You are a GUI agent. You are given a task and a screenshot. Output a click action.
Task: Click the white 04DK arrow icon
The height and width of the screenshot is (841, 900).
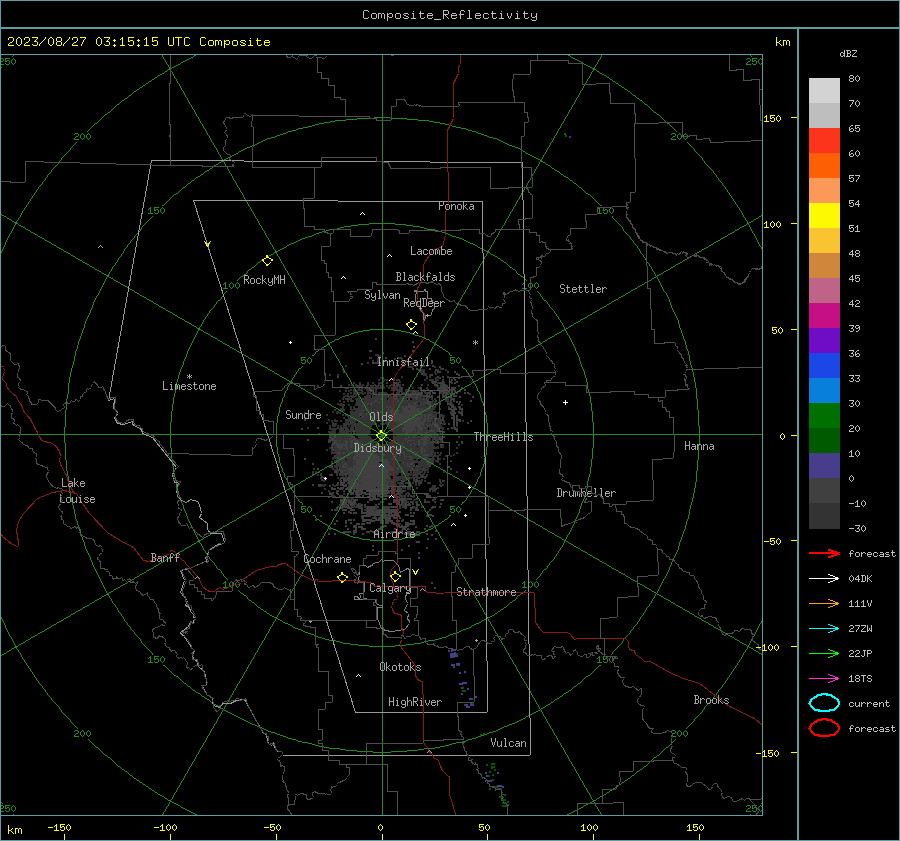(x=824, y=578)
